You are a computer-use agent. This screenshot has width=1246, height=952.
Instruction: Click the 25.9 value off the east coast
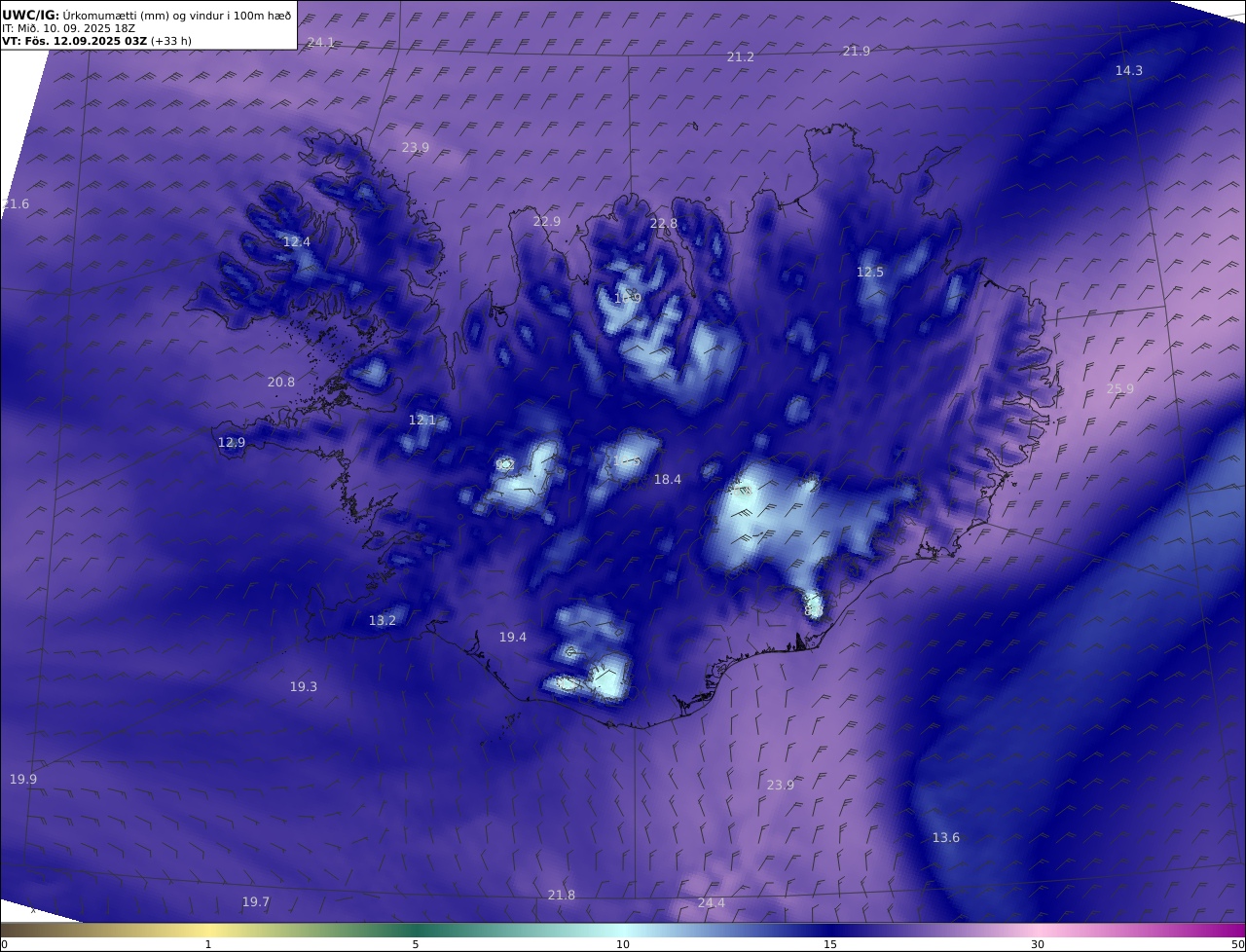[1120, 389]
